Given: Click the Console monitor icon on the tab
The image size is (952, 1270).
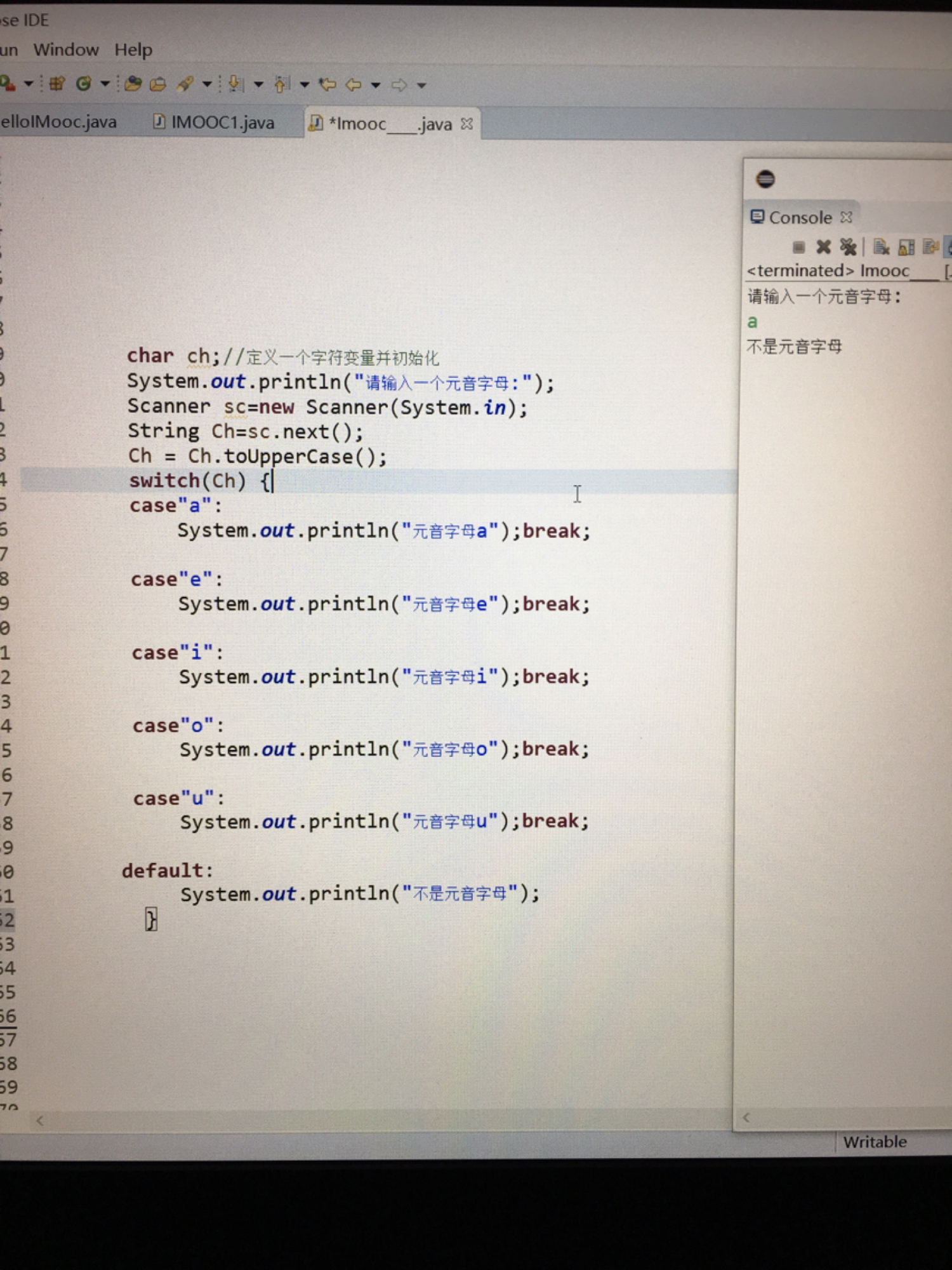Looking at the screenshot, I should coord(757,217).
